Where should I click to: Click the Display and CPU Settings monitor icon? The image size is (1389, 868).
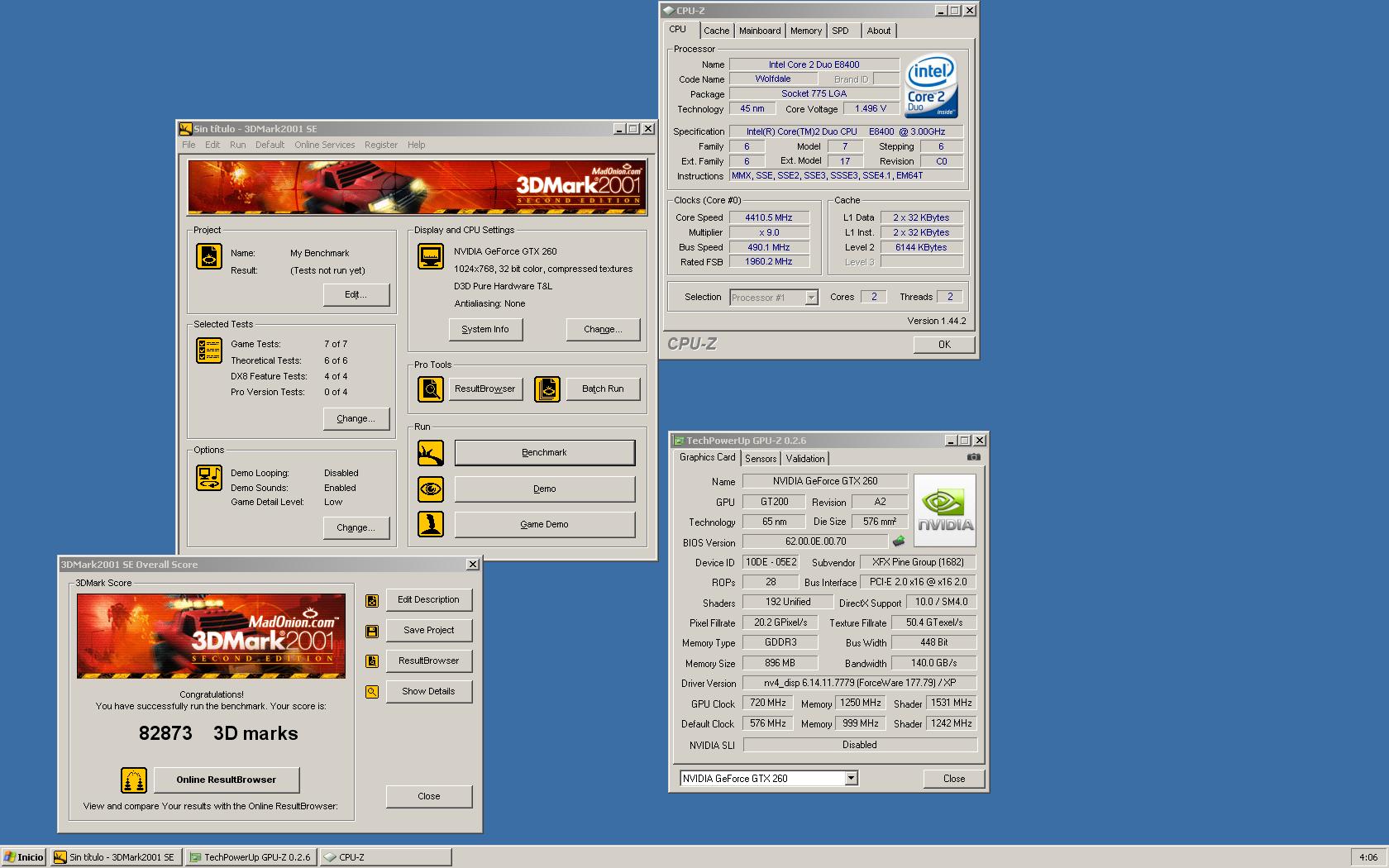click(x=430, y=256)
